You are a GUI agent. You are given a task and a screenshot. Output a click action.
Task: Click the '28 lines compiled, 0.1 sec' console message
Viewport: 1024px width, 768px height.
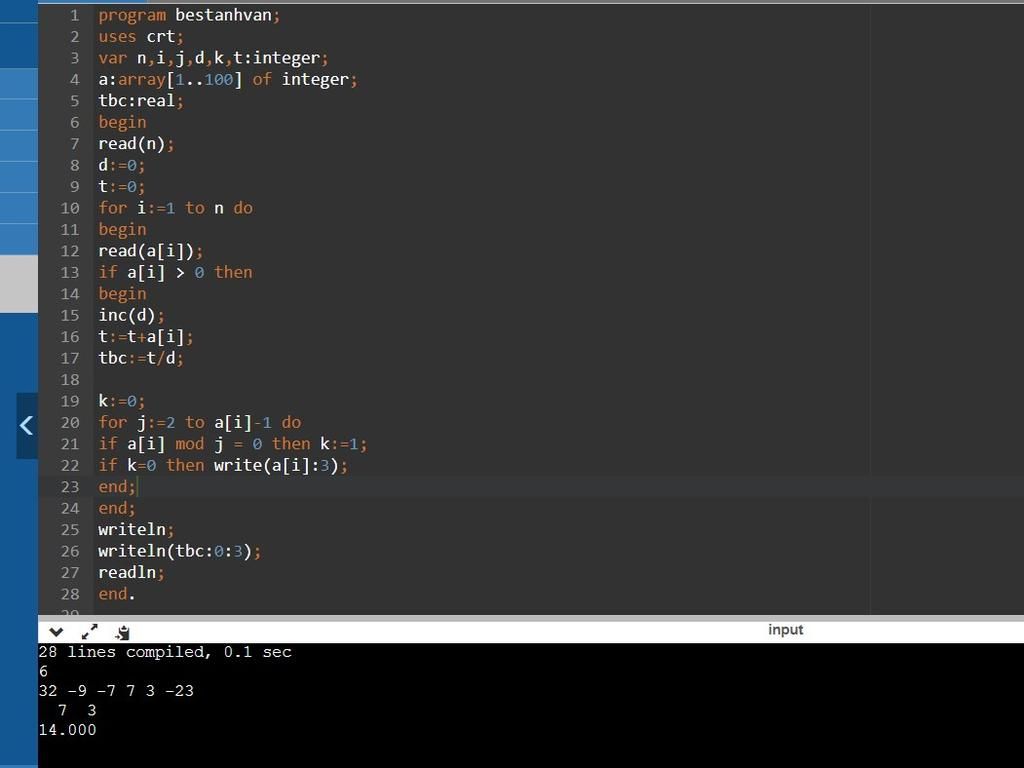pos(165,652)
